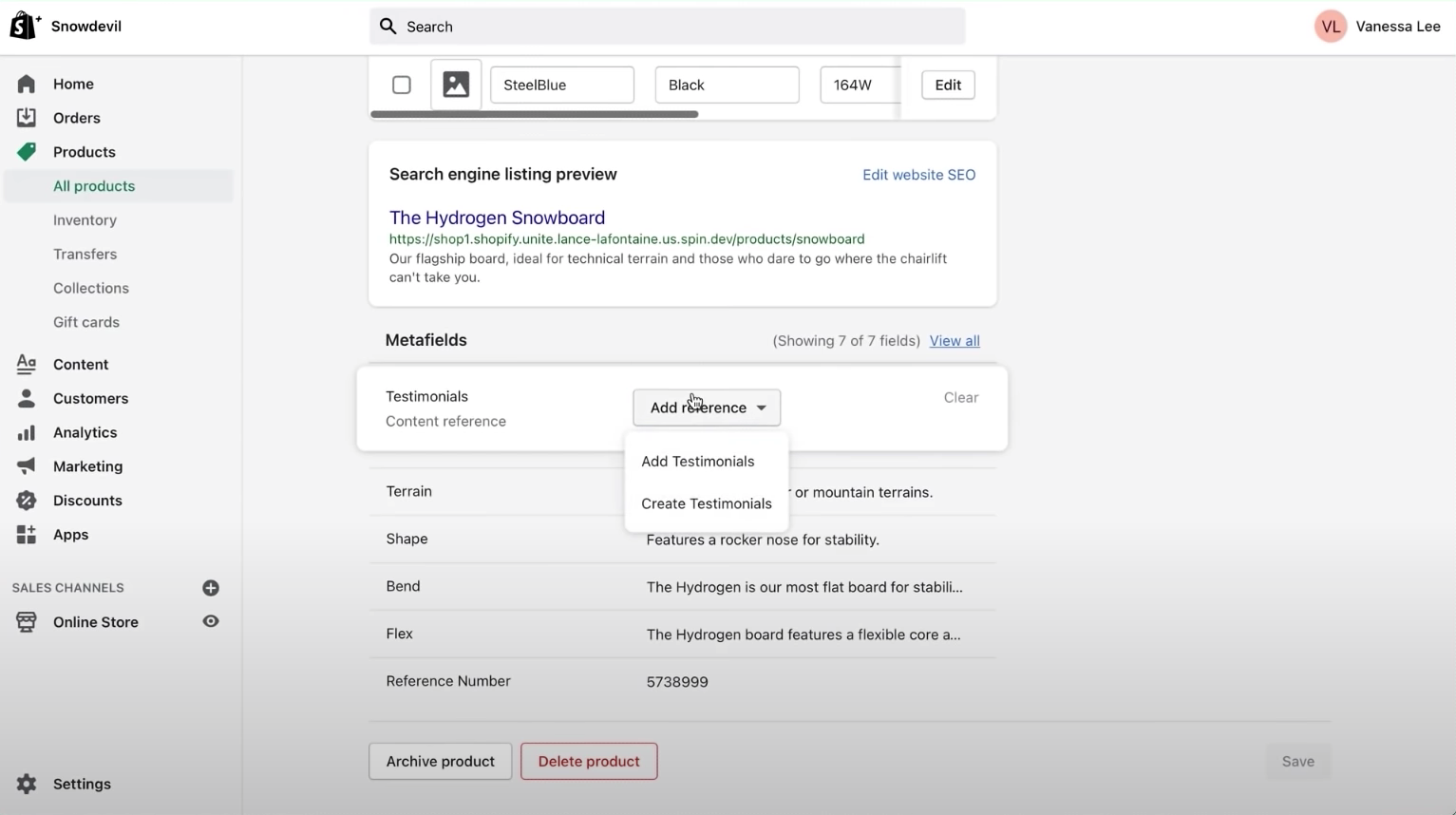Click the Analytics bar chart icon

(27, 432)
